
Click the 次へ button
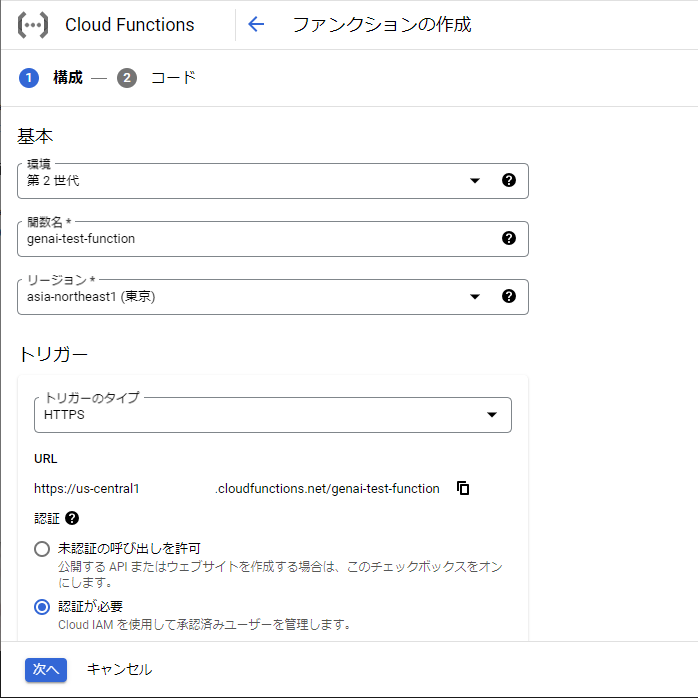pyautogui.click(x=46, y=670)
